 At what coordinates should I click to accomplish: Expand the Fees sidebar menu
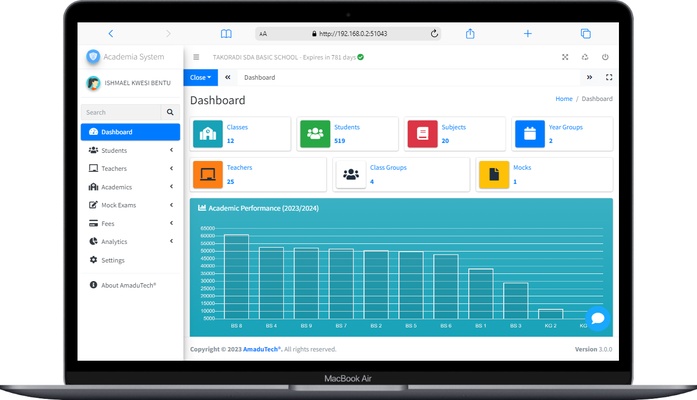click(x=130, y=223)
